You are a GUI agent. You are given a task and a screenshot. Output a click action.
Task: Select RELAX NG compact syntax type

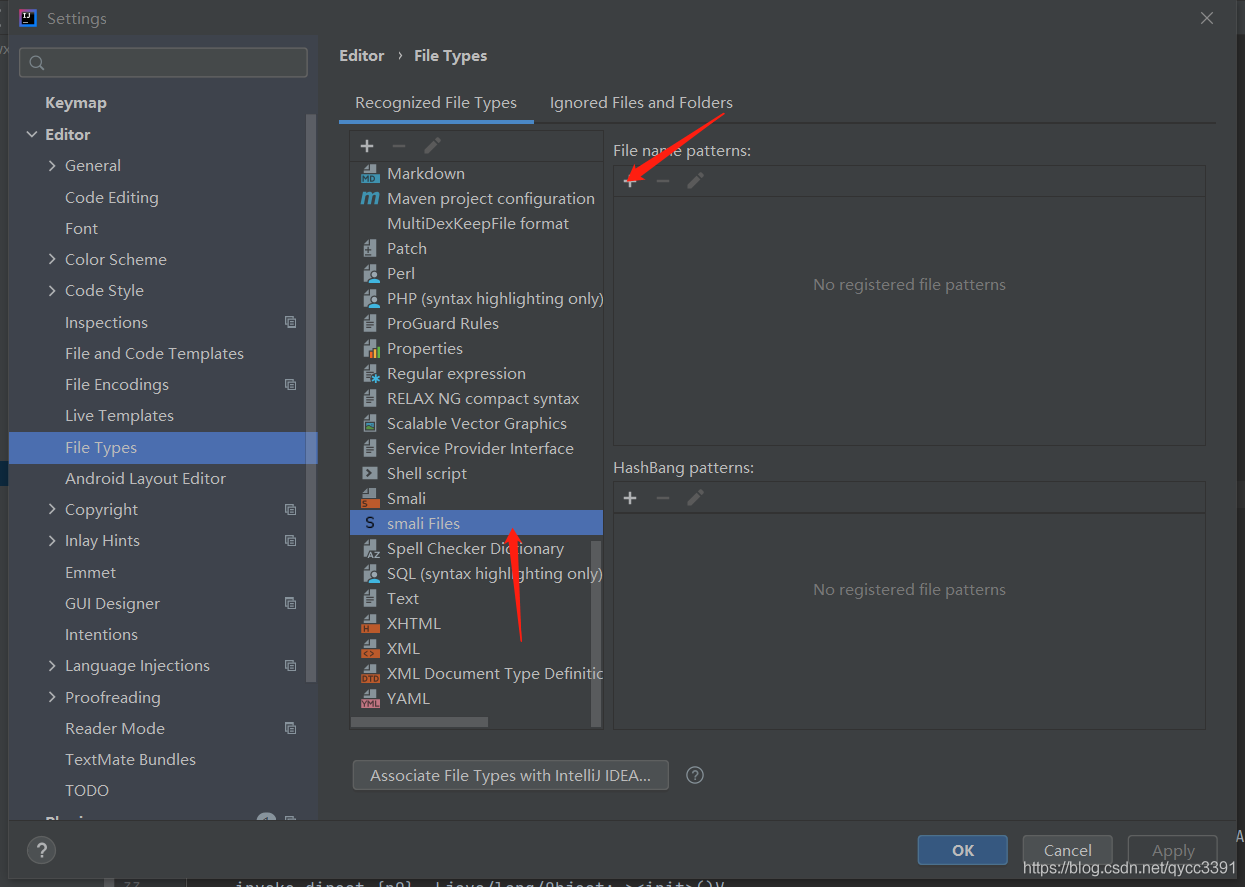(476, 399)
